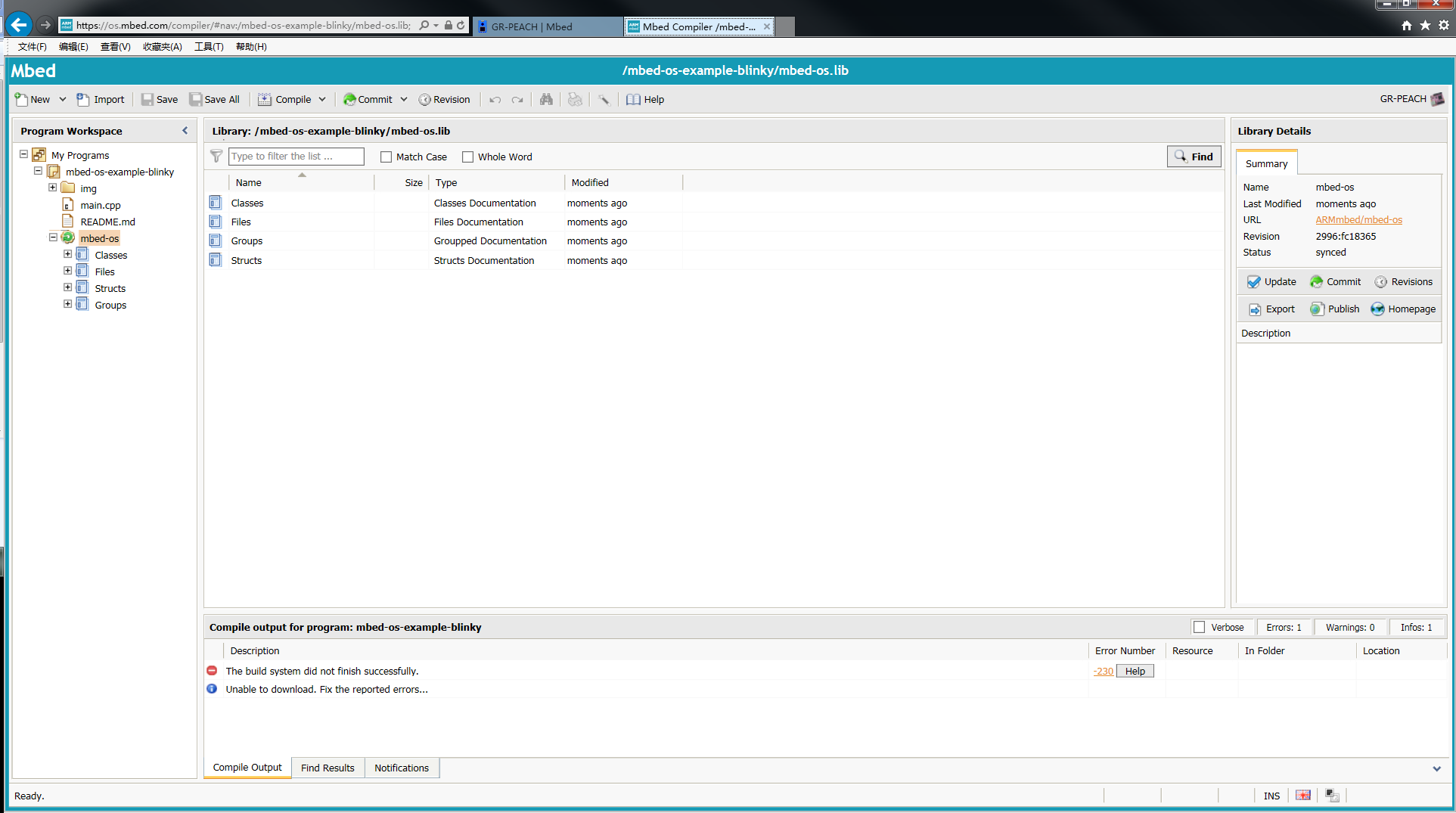The image size is (1456, 813).
Task: Click the Update library icon
Action: pos(1254,282)
